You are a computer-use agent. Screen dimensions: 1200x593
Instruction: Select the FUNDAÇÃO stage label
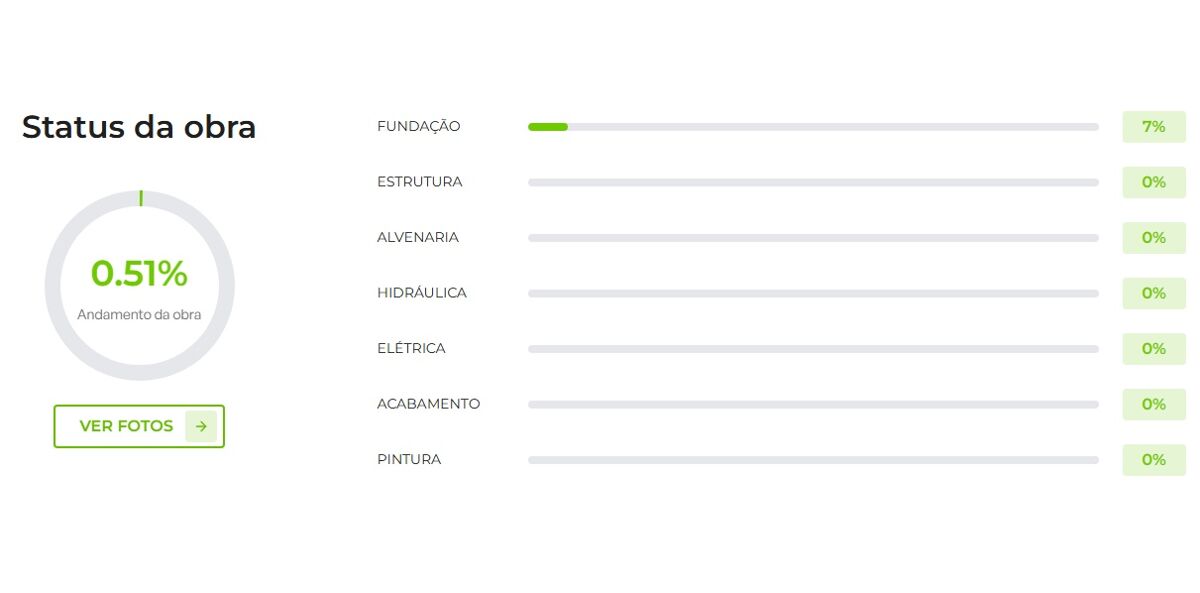pyautogui.click(x=418, y=127)
